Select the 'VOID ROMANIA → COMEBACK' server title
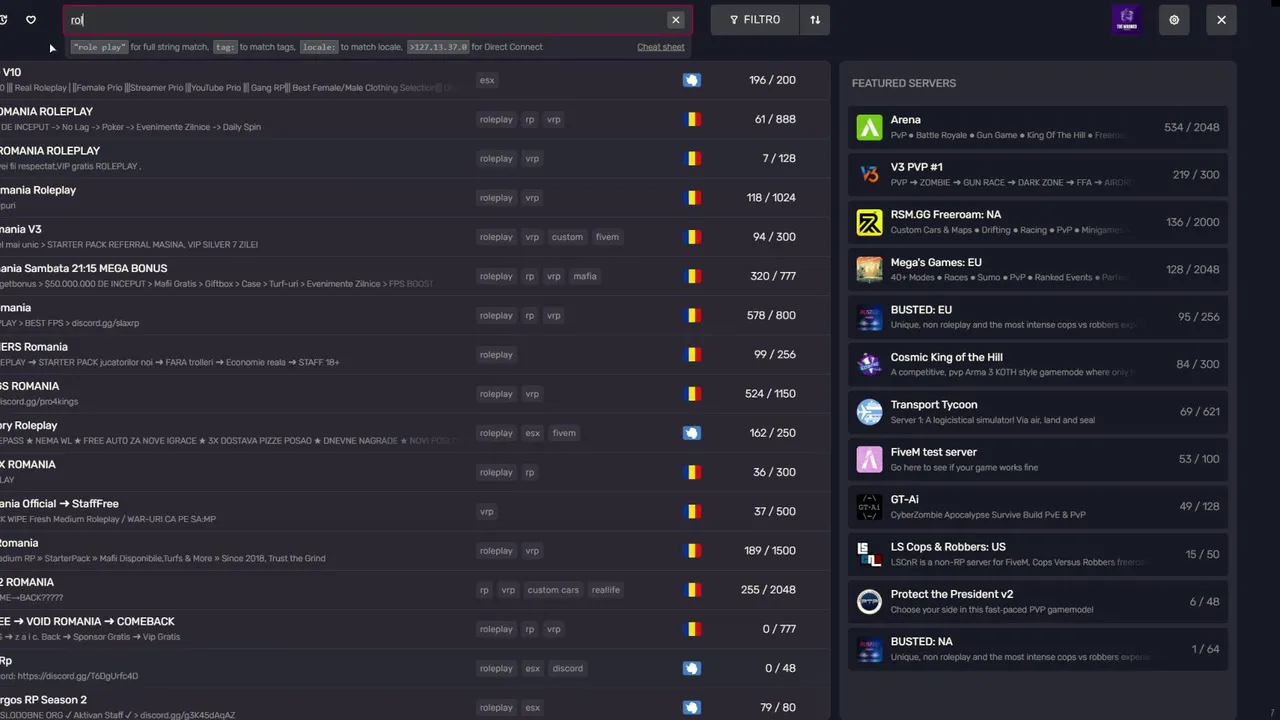Viewport: 1280px width, 720px height. [x=88, y=621]
